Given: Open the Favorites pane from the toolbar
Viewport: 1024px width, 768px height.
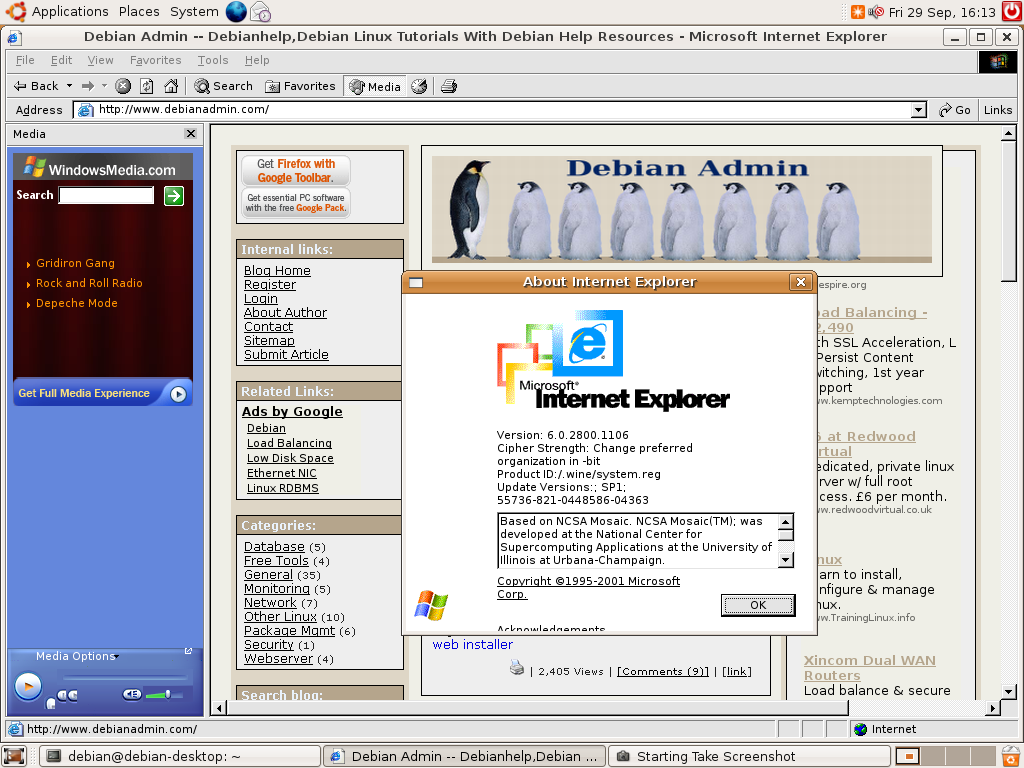Looking at the screenshot, I should 300,86.
